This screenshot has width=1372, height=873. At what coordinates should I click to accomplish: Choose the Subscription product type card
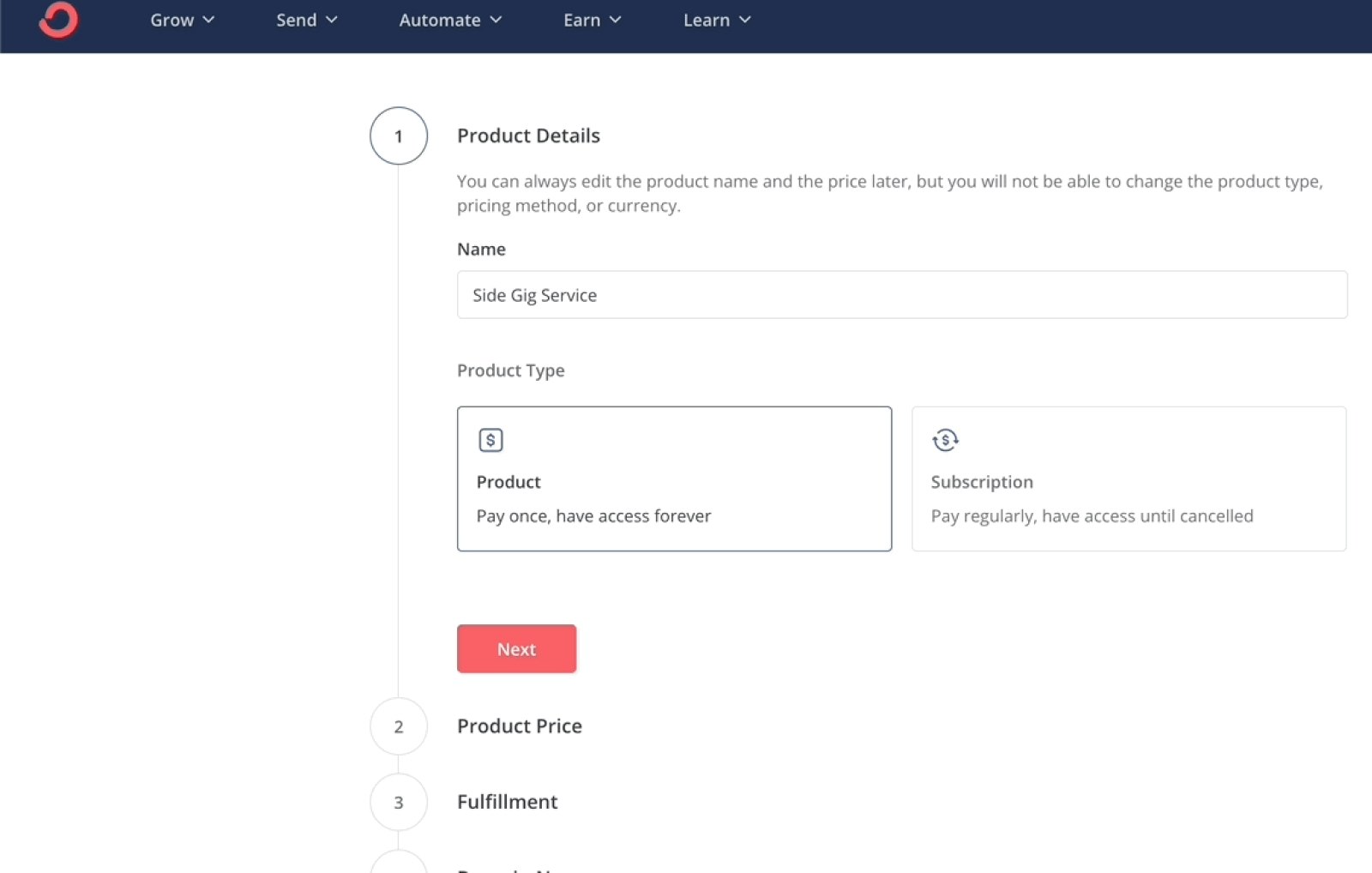(x=1128, y=479)
